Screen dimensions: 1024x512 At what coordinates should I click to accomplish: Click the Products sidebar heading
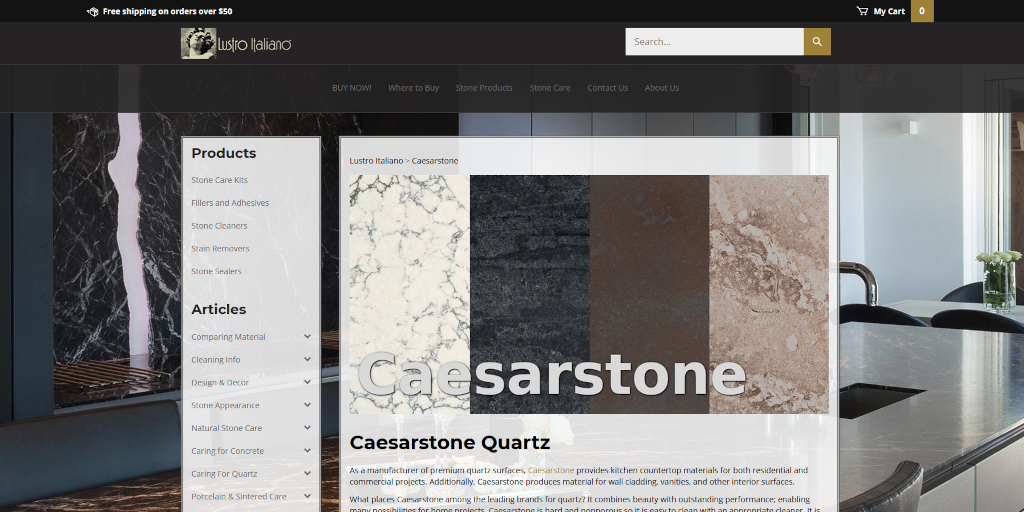tap(223, 153)
